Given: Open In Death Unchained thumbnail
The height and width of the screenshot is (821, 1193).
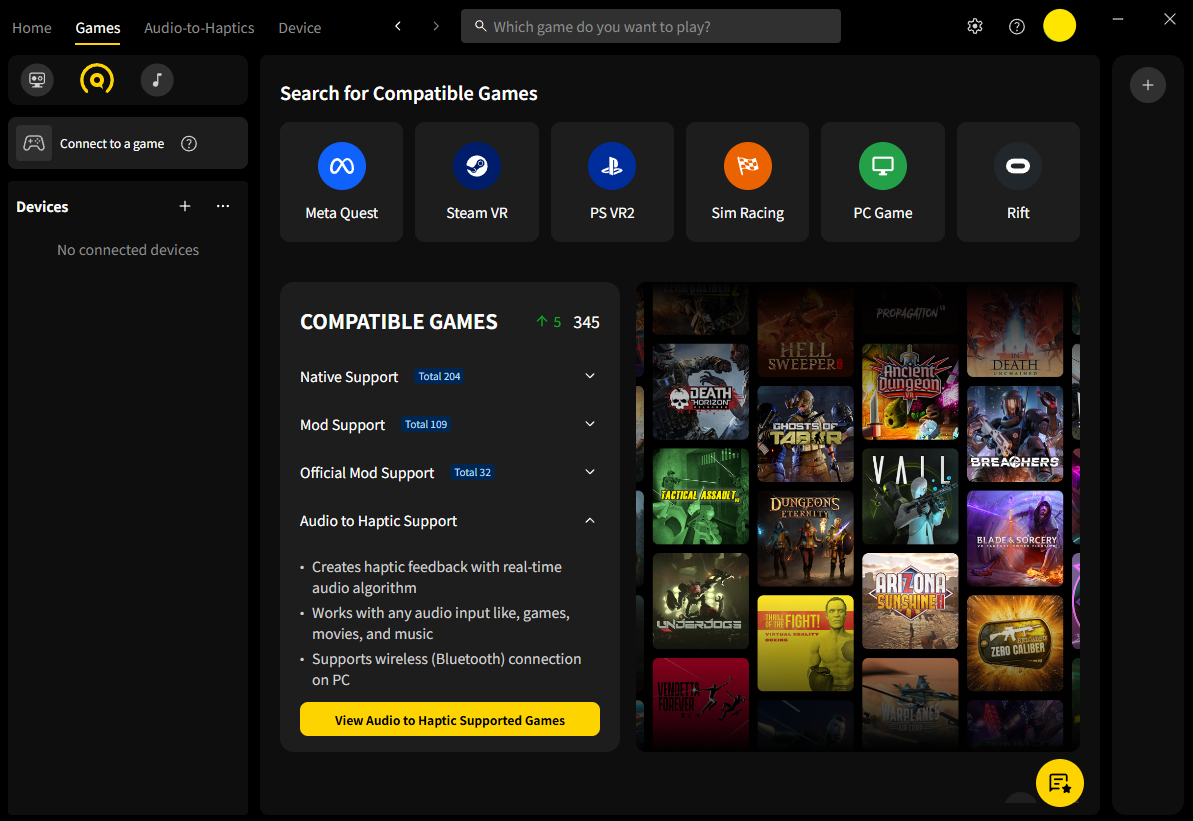Looking at the screenshot, I should [x=1015, y=333].
